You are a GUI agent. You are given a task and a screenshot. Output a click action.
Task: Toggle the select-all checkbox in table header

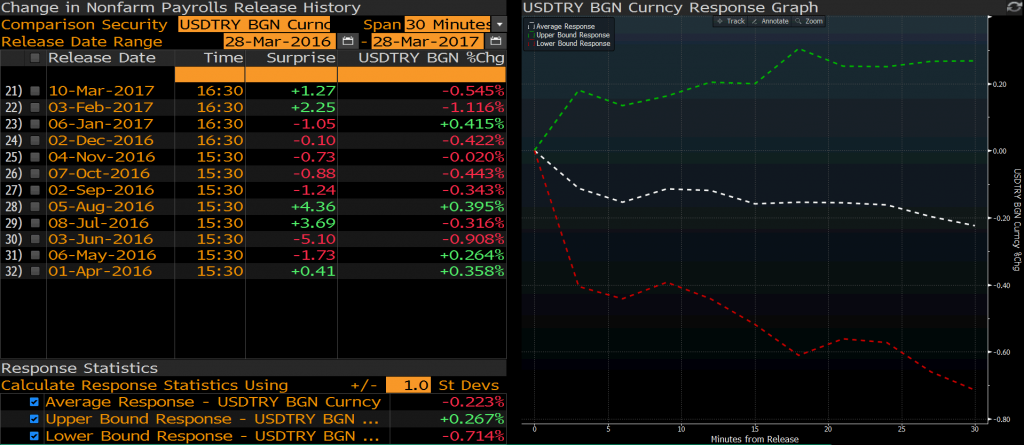[x=35, y=58]
